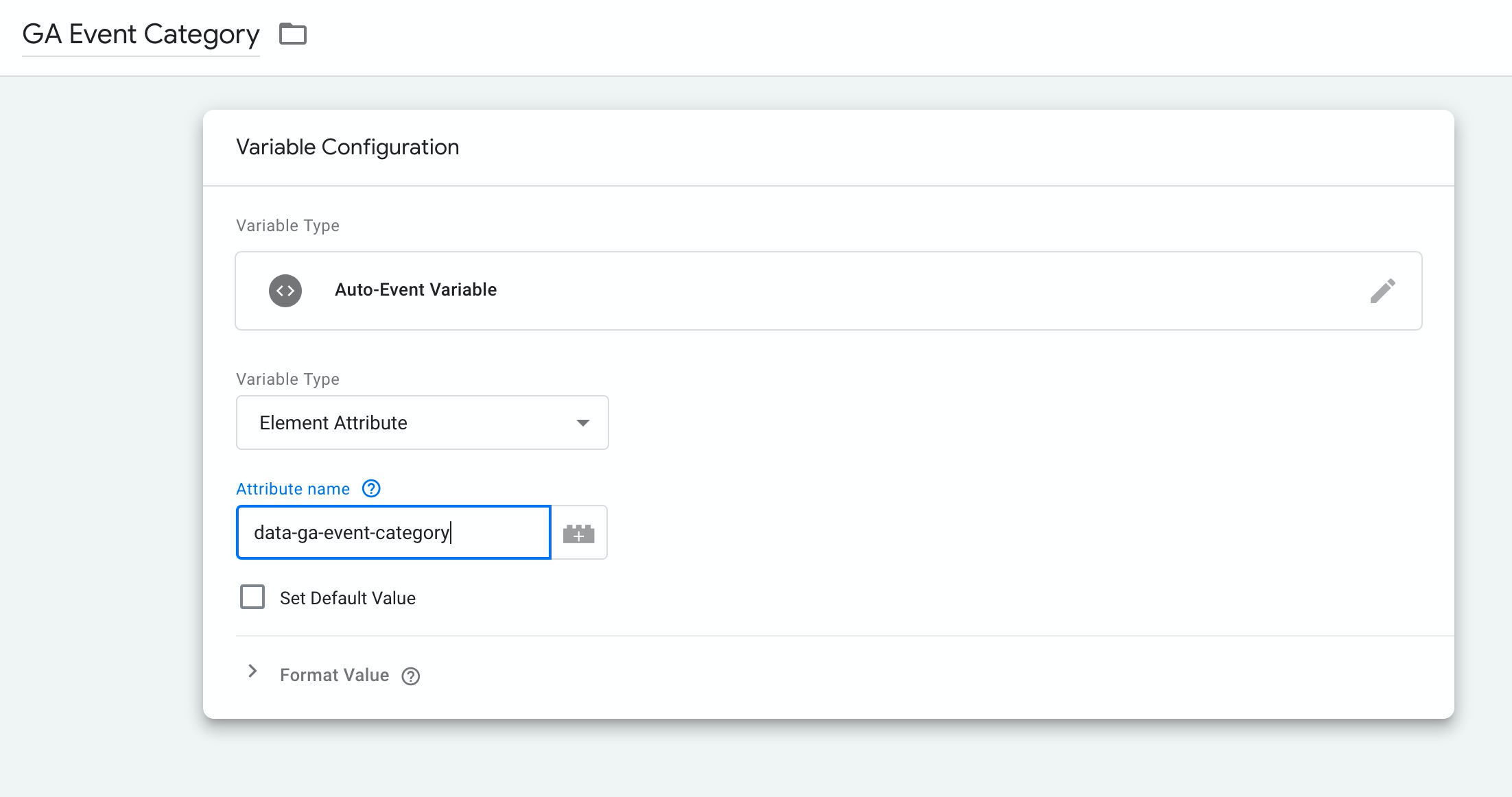This screenshot has height=797, width=1512.
Task: Click the Variable Configuration heading
Action: tap(347, 147)
